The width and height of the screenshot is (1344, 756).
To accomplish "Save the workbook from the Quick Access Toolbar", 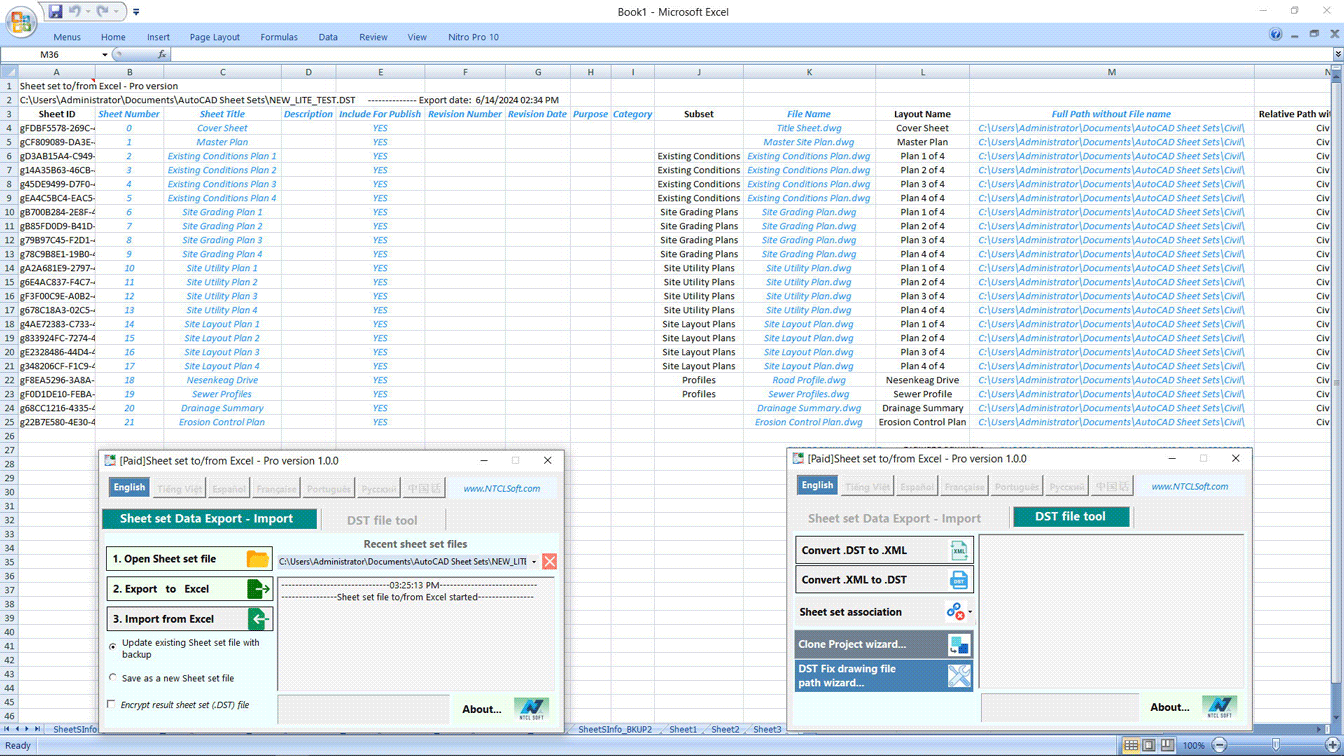I will coord(55,12).
